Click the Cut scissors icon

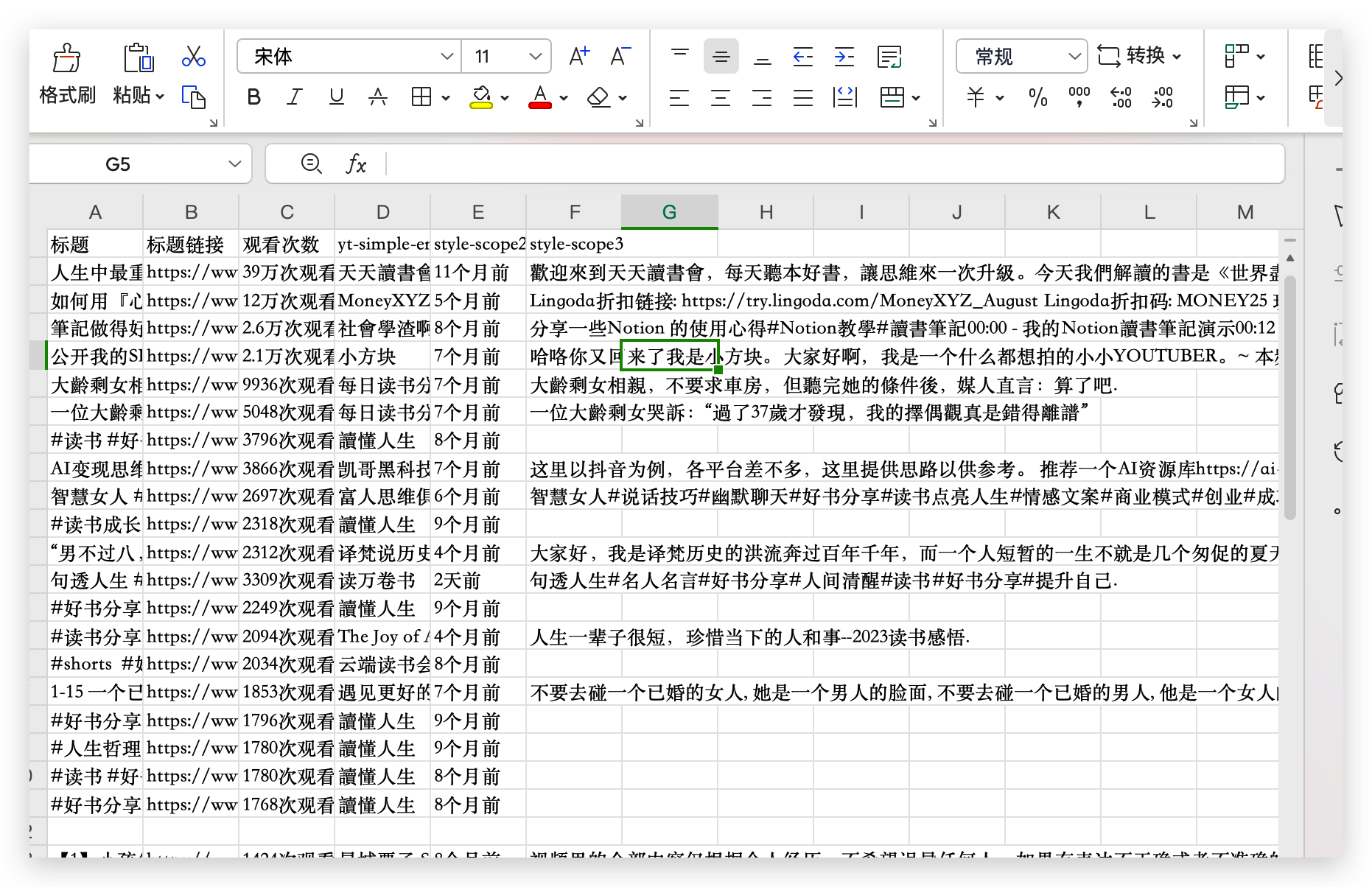click(194, 56)
